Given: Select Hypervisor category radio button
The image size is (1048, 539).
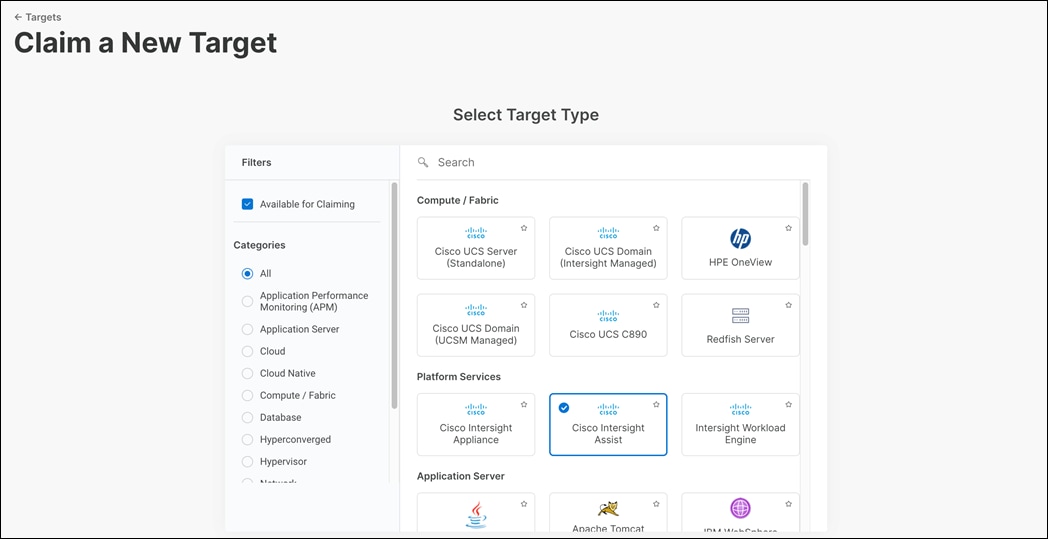Looking at the screenshot, I should pyautogui.click(x=247, y=461).
